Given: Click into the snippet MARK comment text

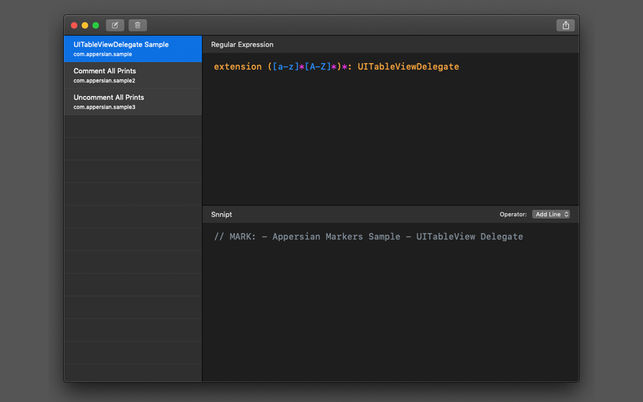Looking at the screenshot, I should click(368, 237).
